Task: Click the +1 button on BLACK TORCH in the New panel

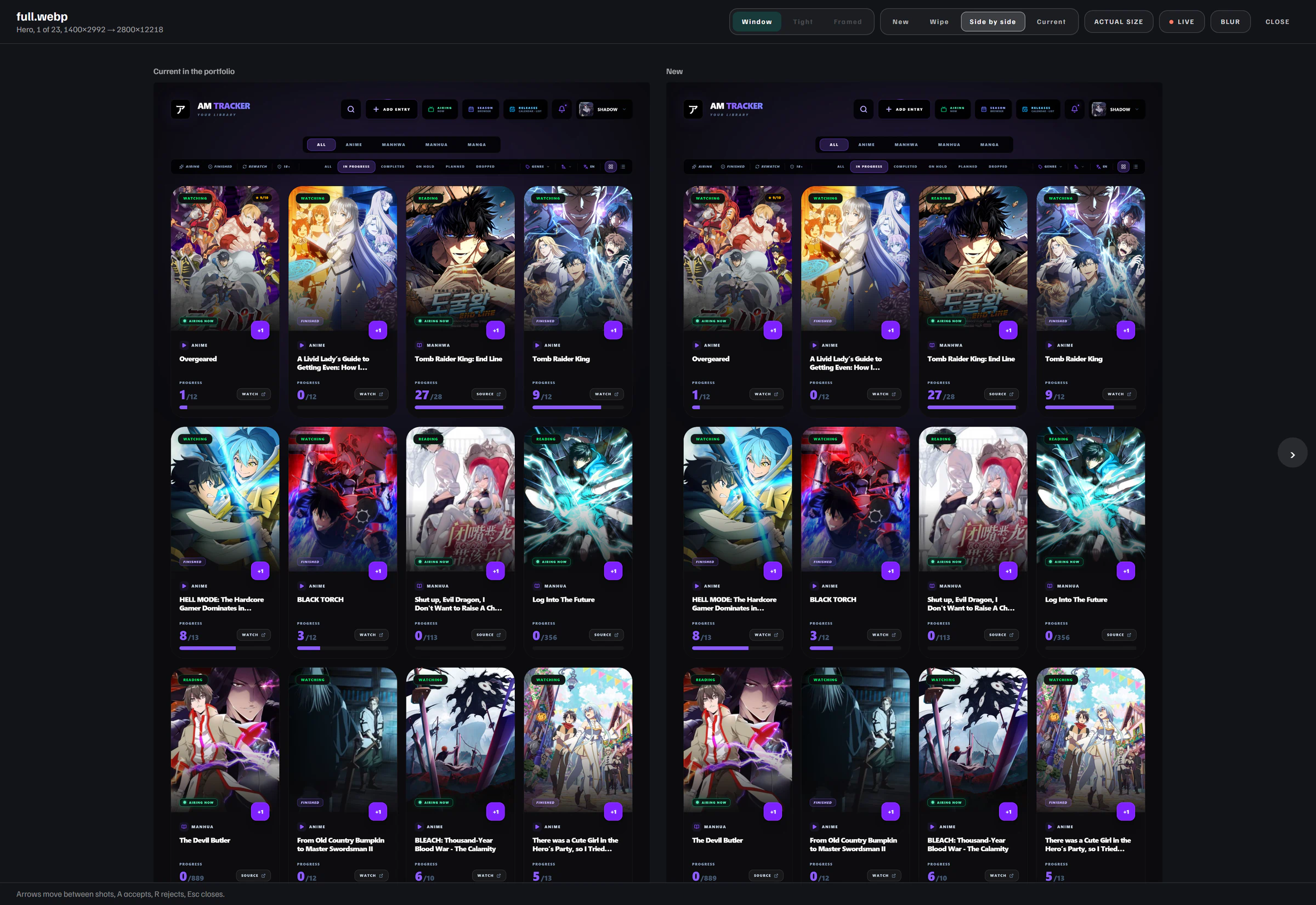Action: tap(890, 571)
